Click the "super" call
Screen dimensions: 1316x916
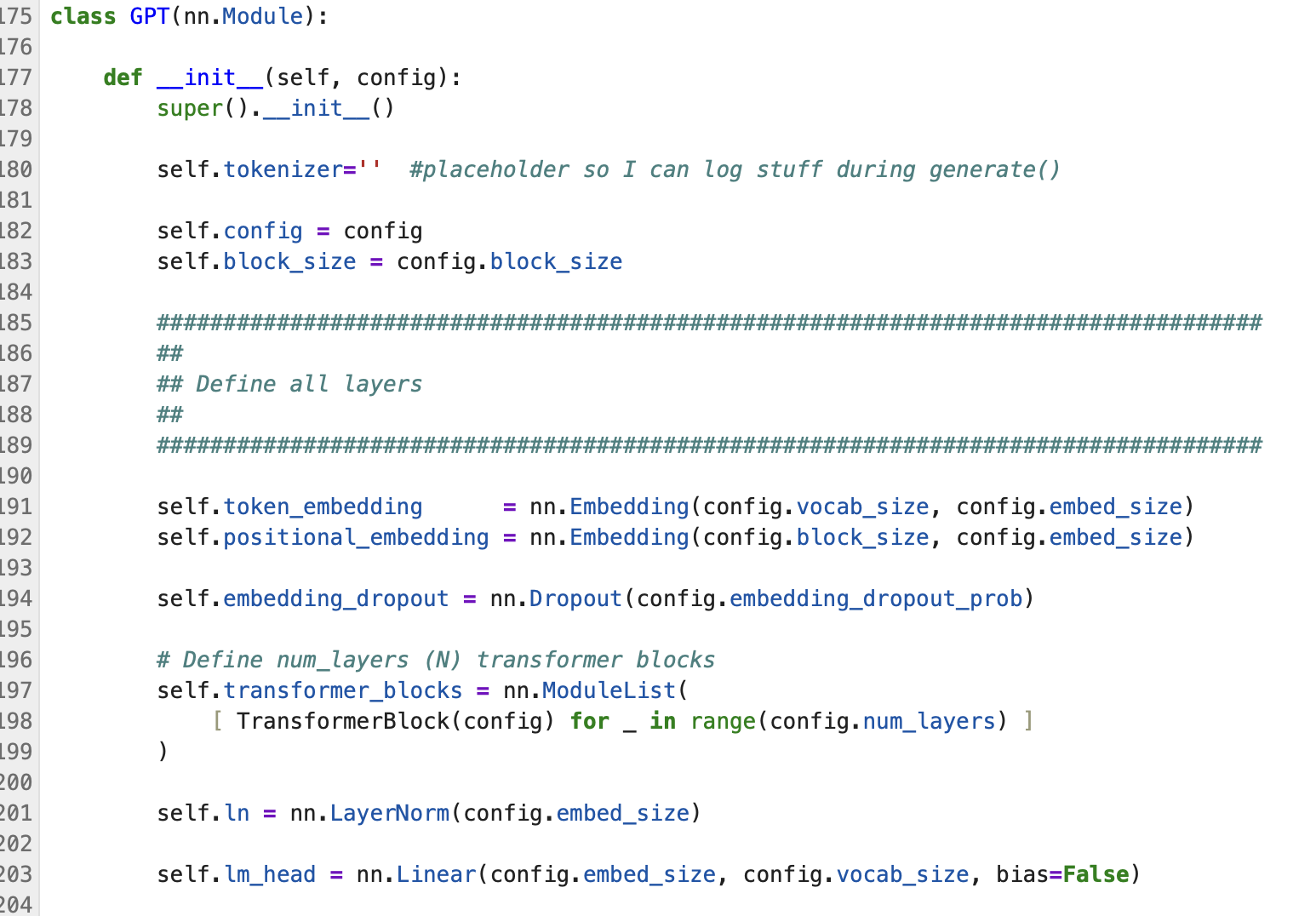(x=190, y=108)
